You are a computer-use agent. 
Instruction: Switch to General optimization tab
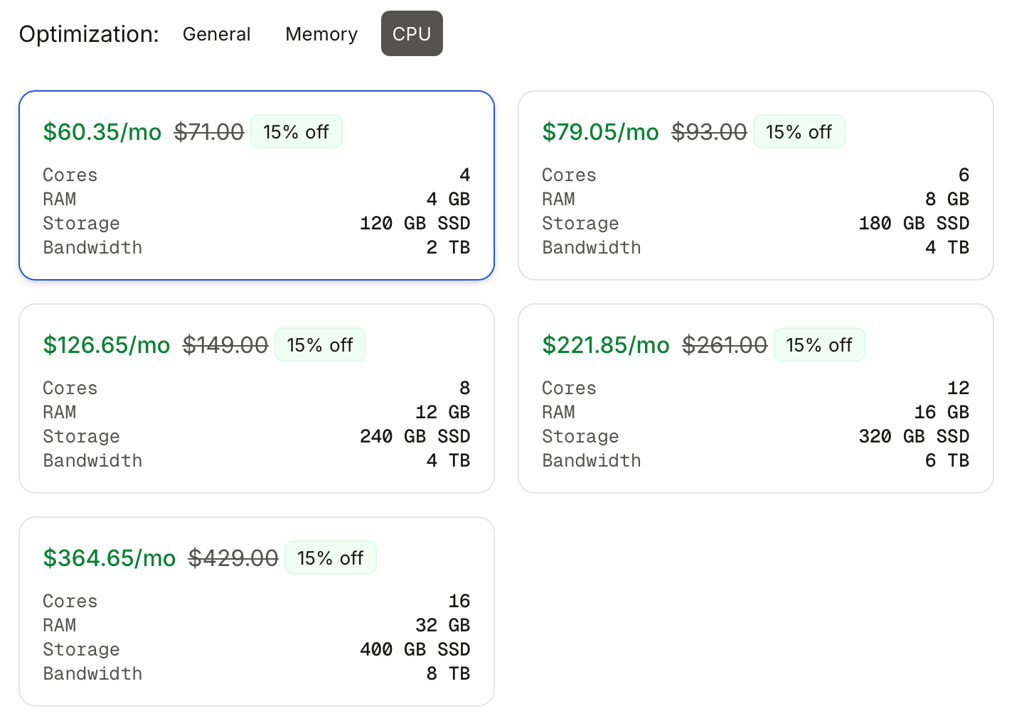[x=216, y=34]
